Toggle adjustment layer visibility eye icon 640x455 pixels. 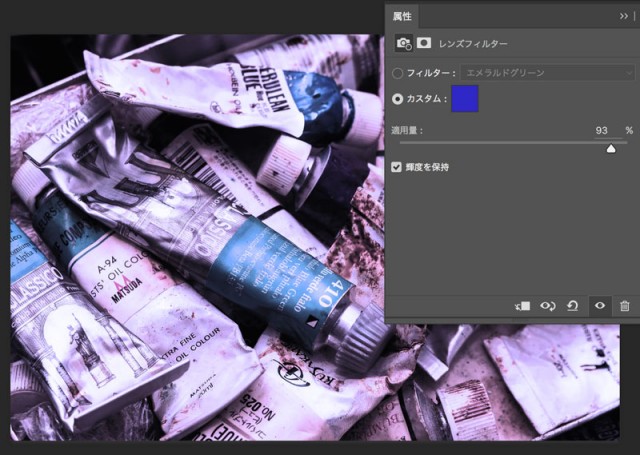[x=599, y=306]
